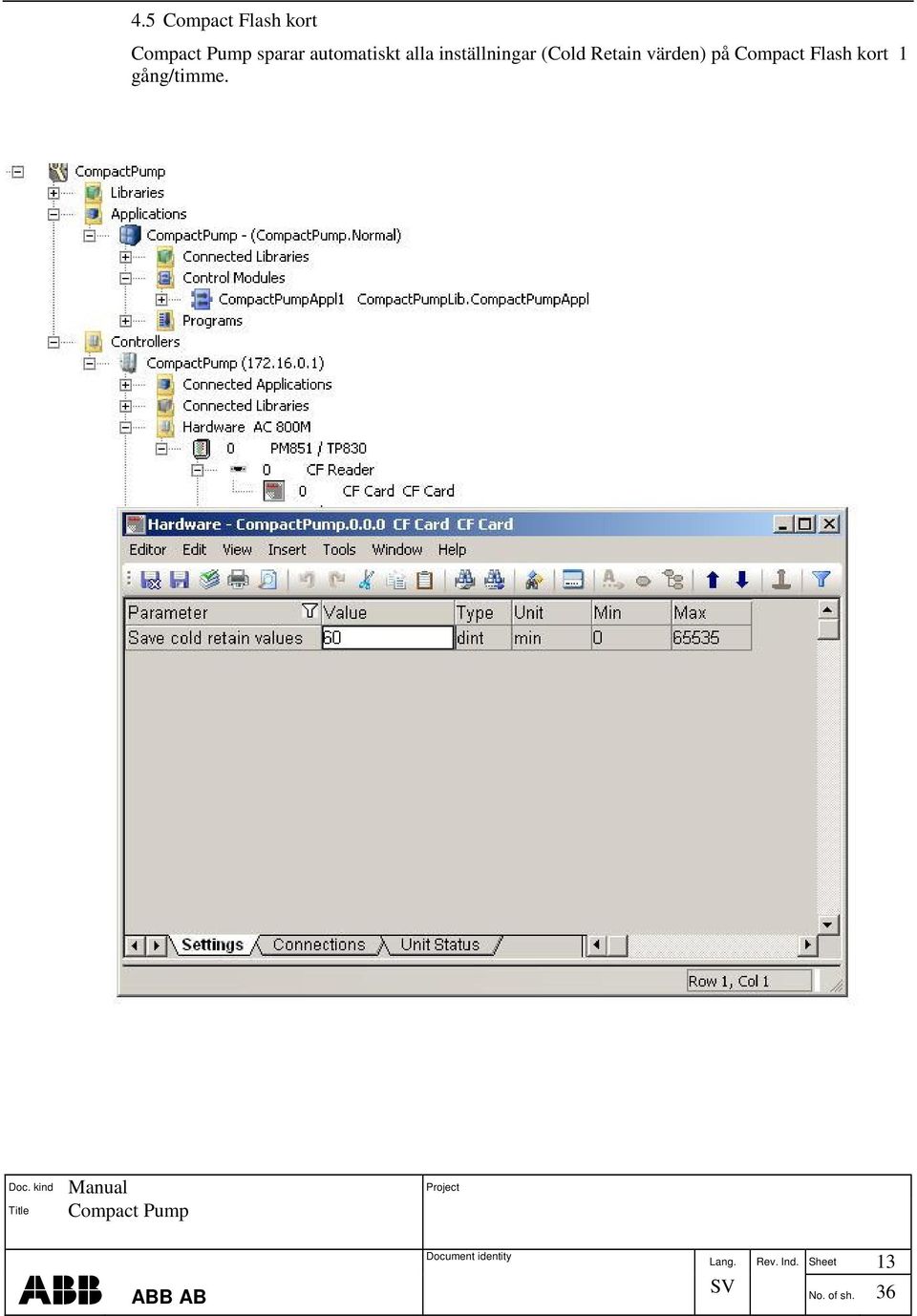Screen dimensions: 917x1316
Task: Select CompactPump (172.16.0.1) tree item
Action: click(235, 363)
